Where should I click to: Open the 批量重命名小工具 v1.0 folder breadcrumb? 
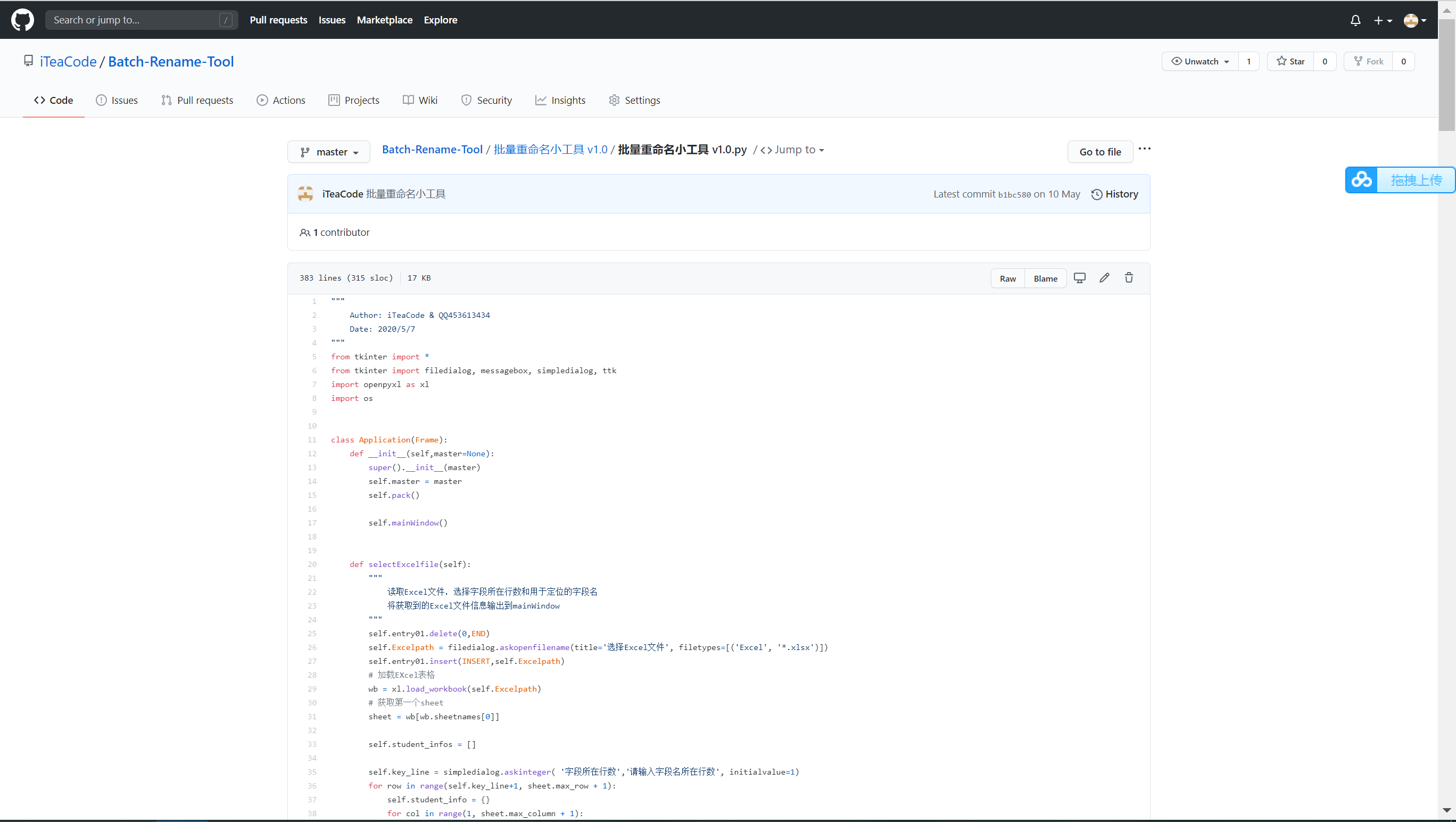pos(550,149)
